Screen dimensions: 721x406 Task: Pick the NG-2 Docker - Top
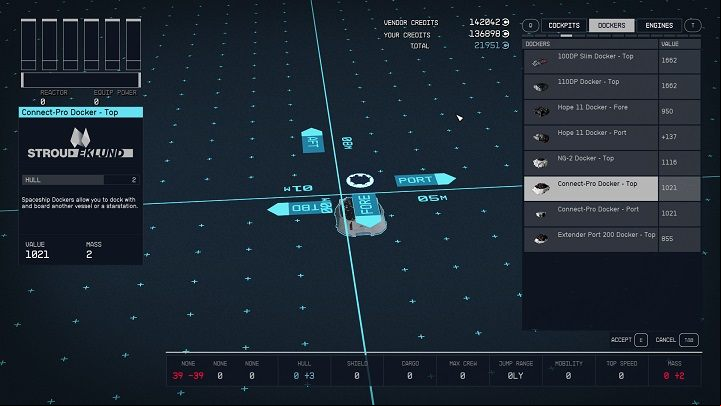tap(612, 163)
